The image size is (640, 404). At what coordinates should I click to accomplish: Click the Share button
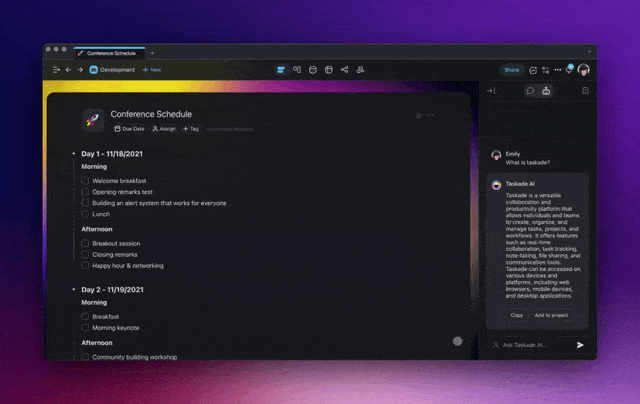tap(511, 70)
